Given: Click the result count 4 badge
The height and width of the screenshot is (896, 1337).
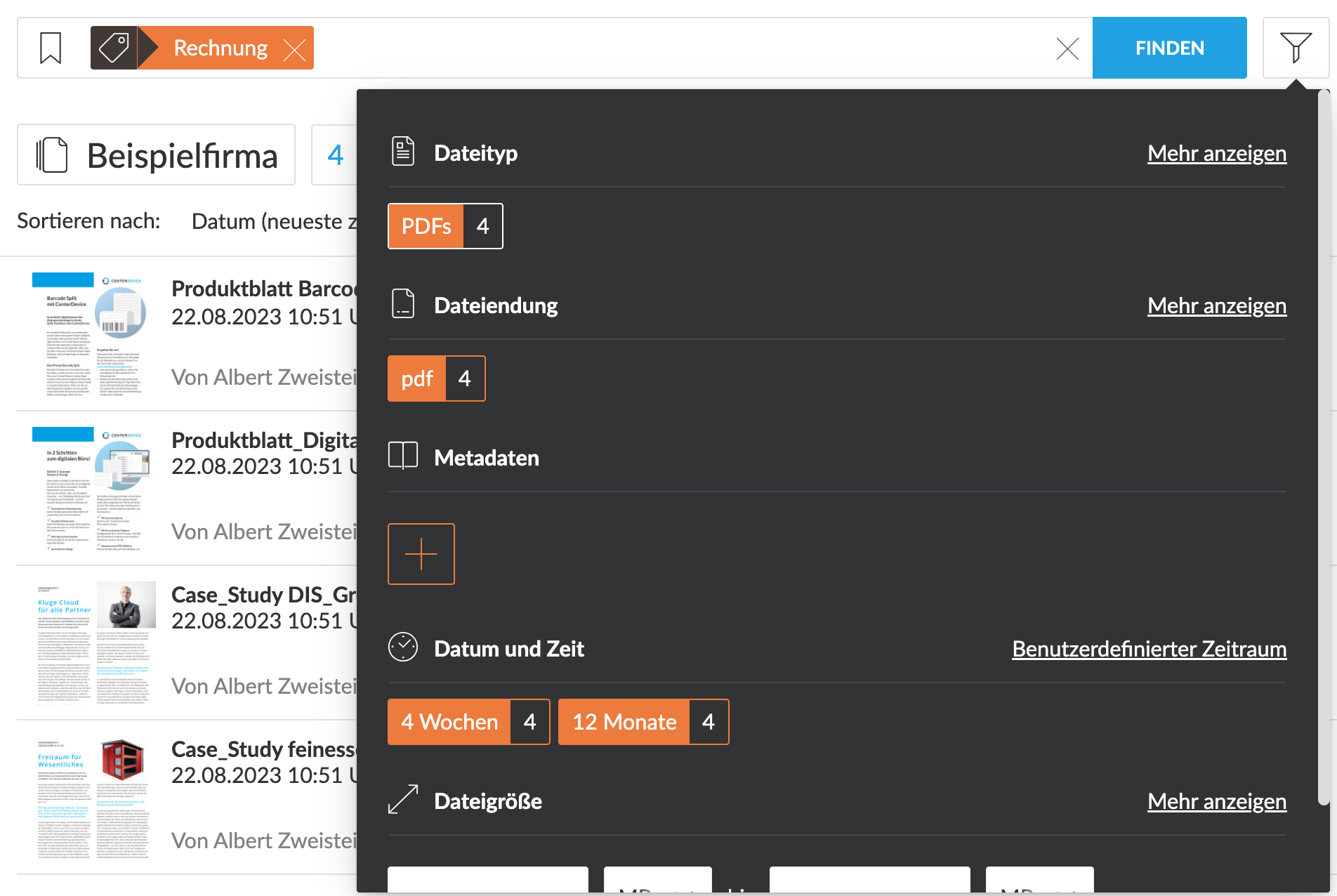Looking at the screenshot, I should (336, 154).
